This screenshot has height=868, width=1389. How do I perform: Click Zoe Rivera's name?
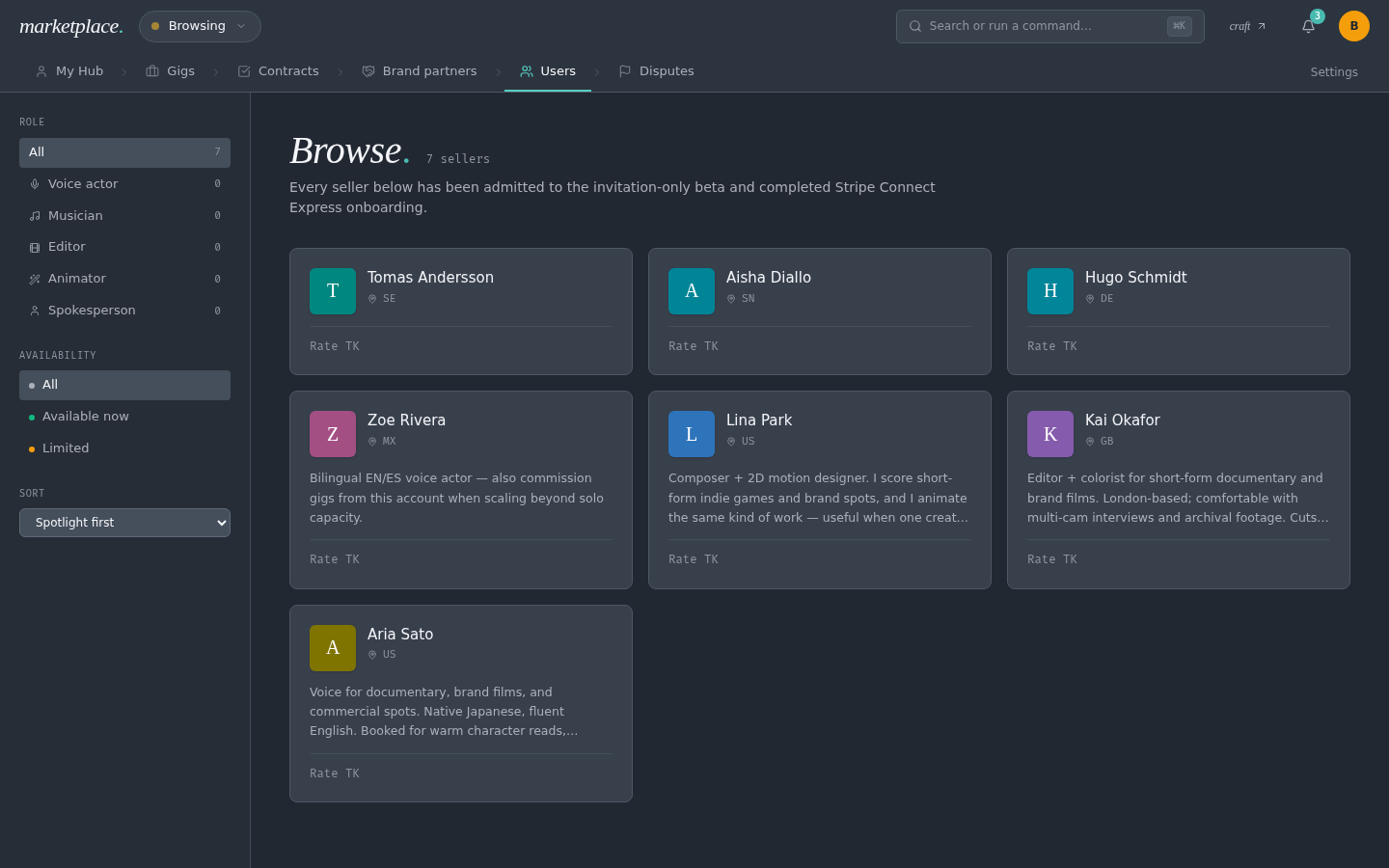pos(406,420)
